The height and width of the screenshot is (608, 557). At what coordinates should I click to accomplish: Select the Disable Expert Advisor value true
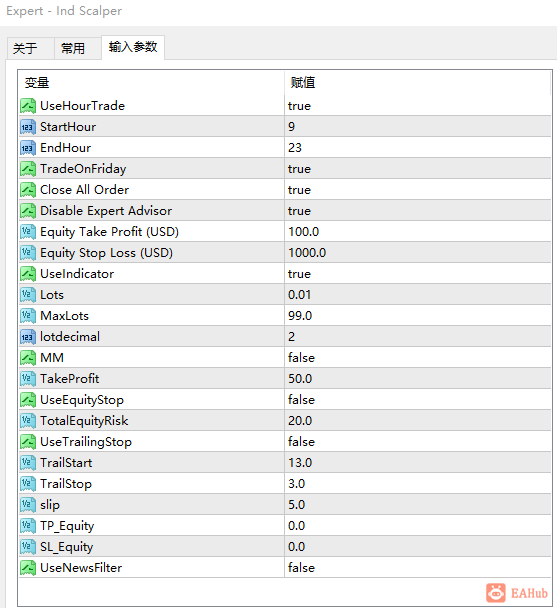tap(299, 211)
